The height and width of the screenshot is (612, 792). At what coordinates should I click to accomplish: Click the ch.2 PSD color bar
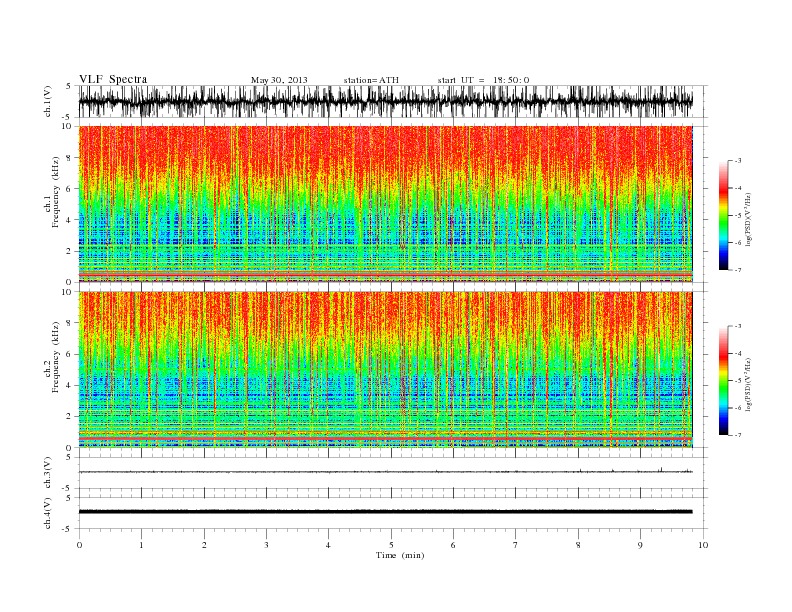click(723, 380)
